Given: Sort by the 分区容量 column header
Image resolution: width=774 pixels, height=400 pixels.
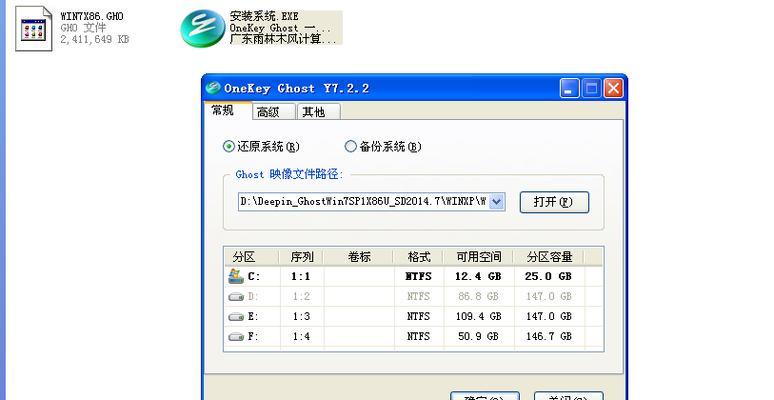Looking at the screenshot, I should click(x=549, y=257).
